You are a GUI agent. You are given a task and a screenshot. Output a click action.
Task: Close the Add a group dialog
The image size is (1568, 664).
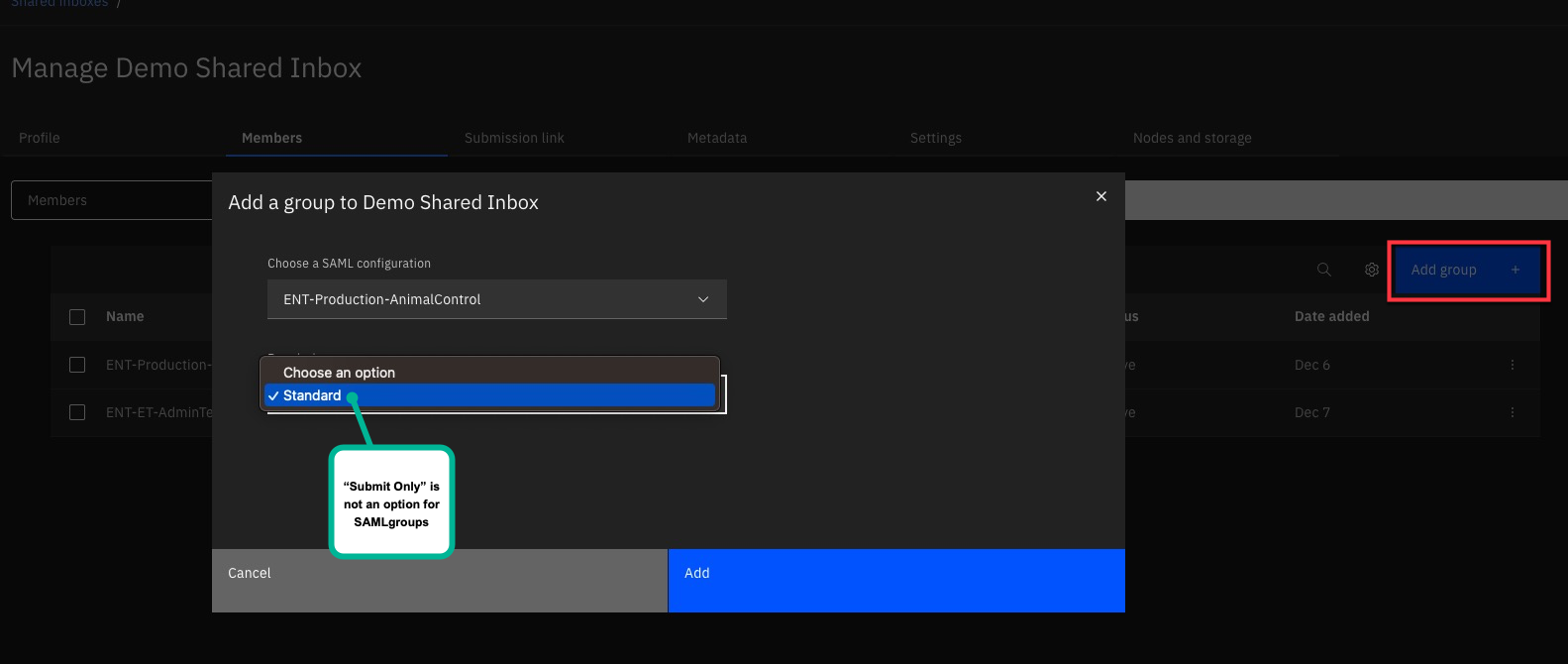[x=1100, y=196]
